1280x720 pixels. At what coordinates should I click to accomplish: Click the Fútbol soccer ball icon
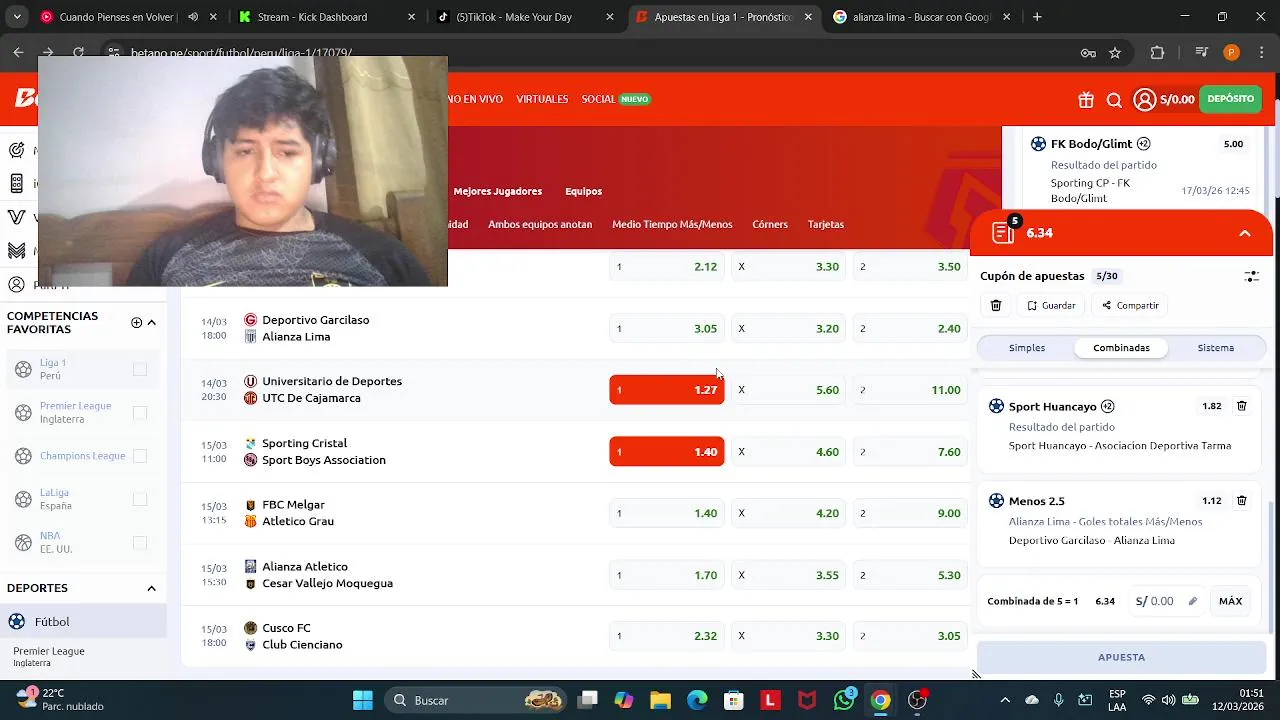(x=16, y=621)
